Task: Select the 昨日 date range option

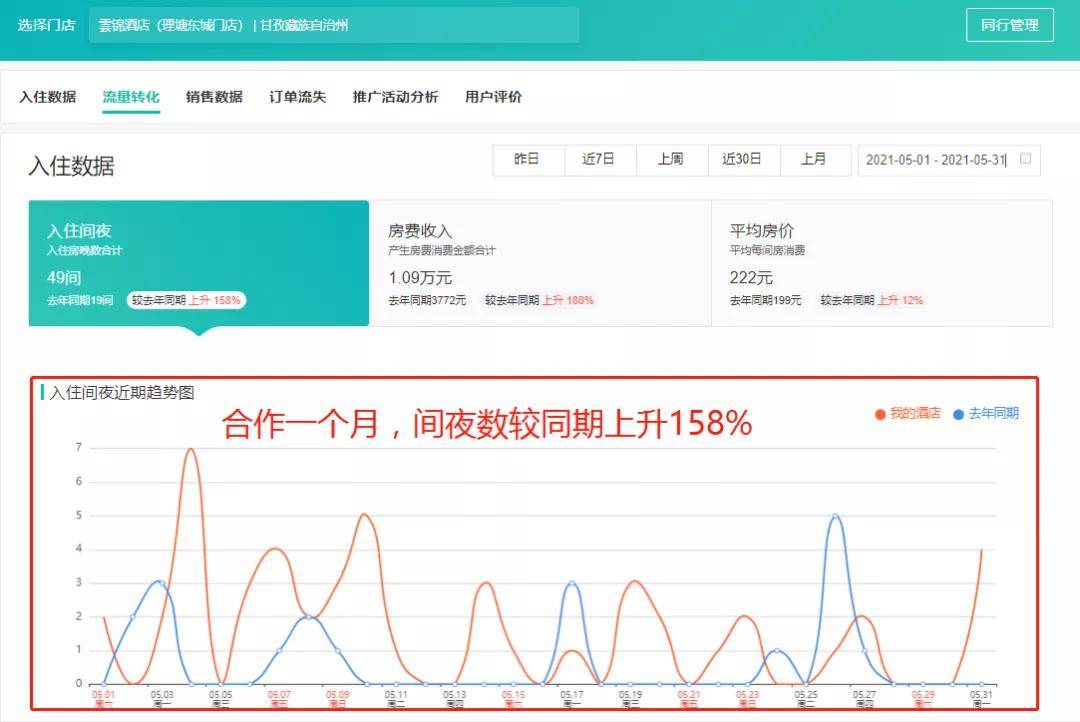Action: pos(528,160)
